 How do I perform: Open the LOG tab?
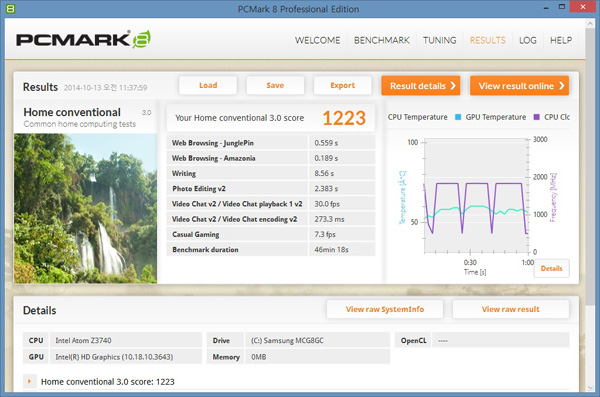528,40
